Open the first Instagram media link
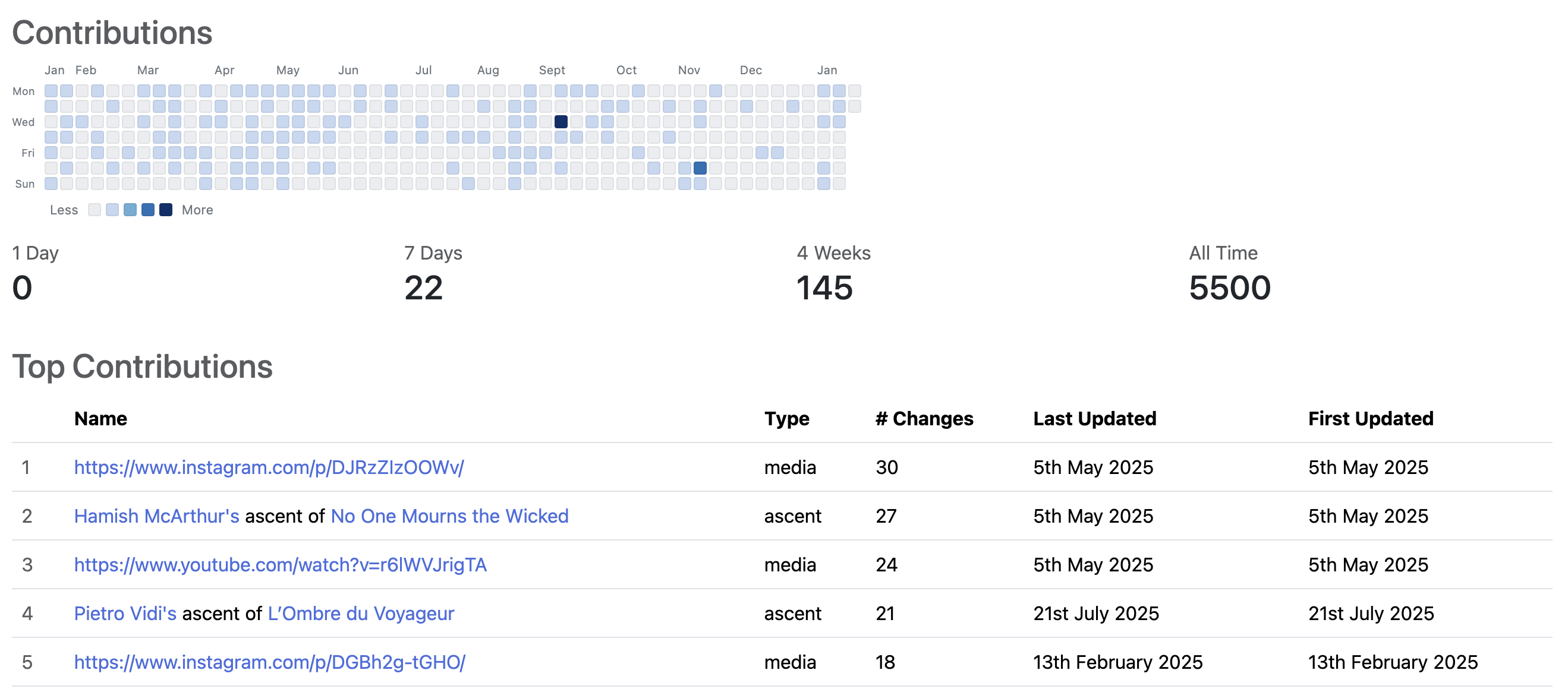The image size is (1568, 689). (x=269, y=467)
